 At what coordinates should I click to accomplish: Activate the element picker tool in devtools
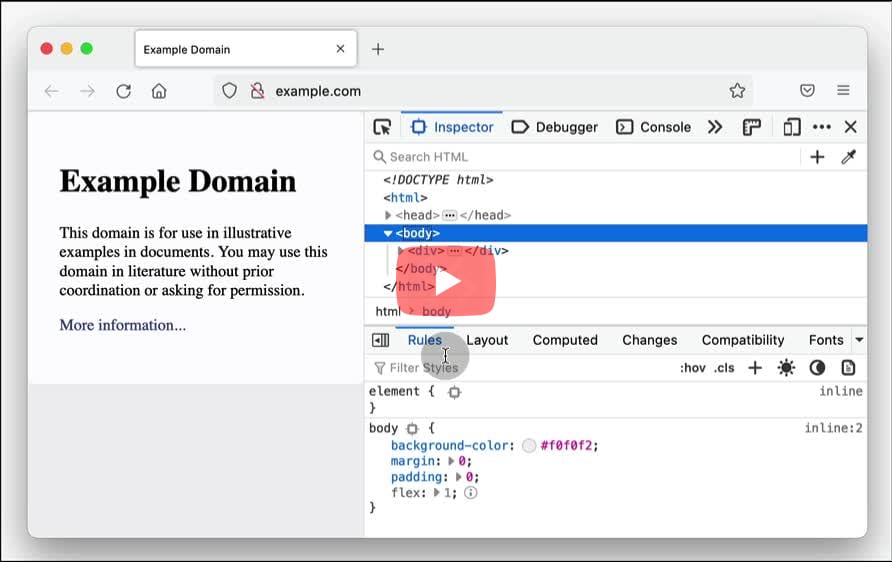click(x=382, y=127)
